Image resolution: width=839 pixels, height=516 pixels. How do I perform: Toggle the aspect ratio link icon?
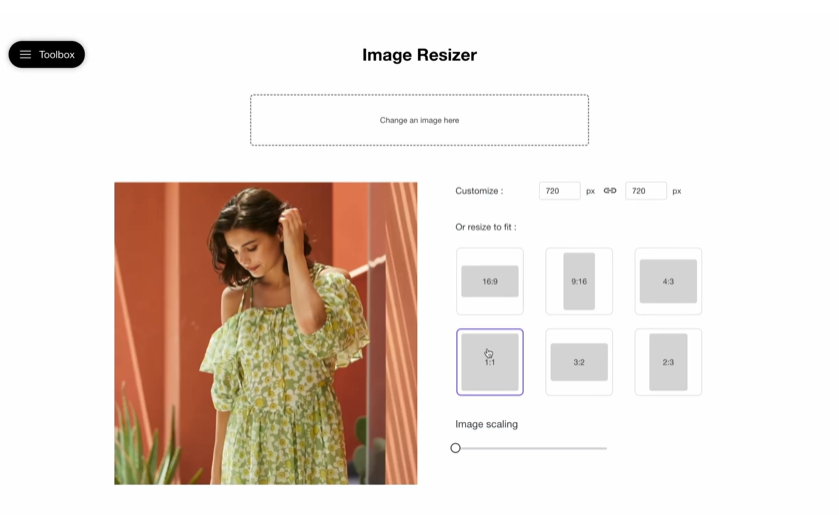coord(610,191)
